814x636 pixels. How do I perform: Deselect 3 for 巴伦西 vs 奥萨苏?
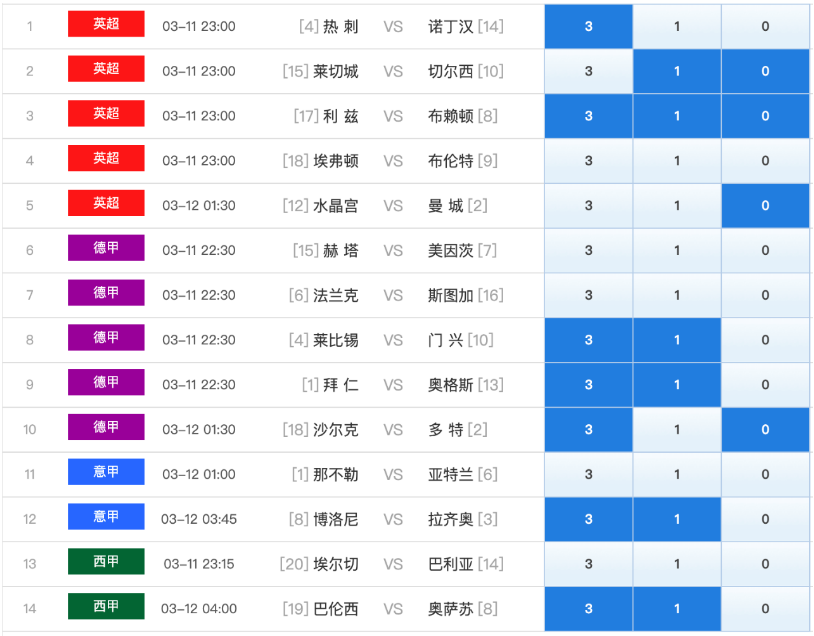tap(588, 608)
